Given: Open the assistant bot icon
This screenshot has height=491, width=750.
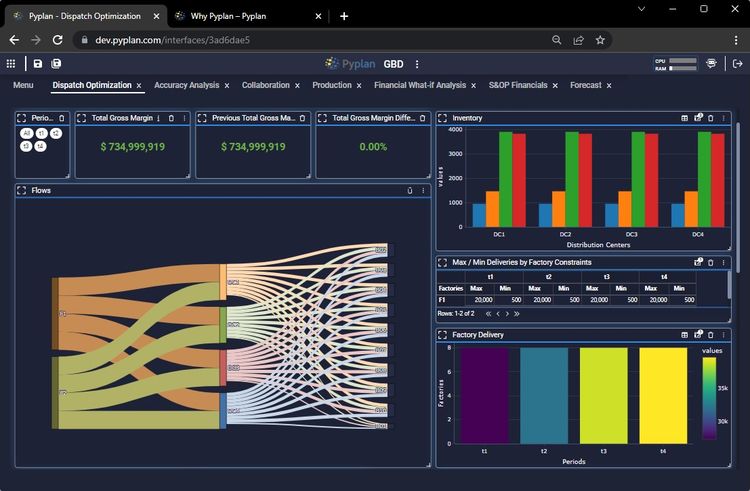Looking at the screenshot, I should click(711, 63).
